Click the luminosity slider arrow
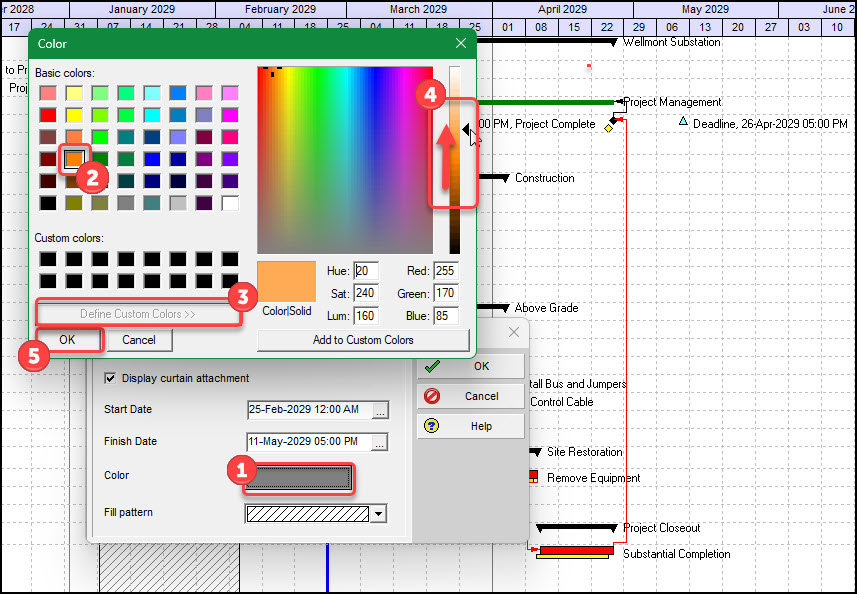Viewport: 857px width, 594px height. point(465,130)
